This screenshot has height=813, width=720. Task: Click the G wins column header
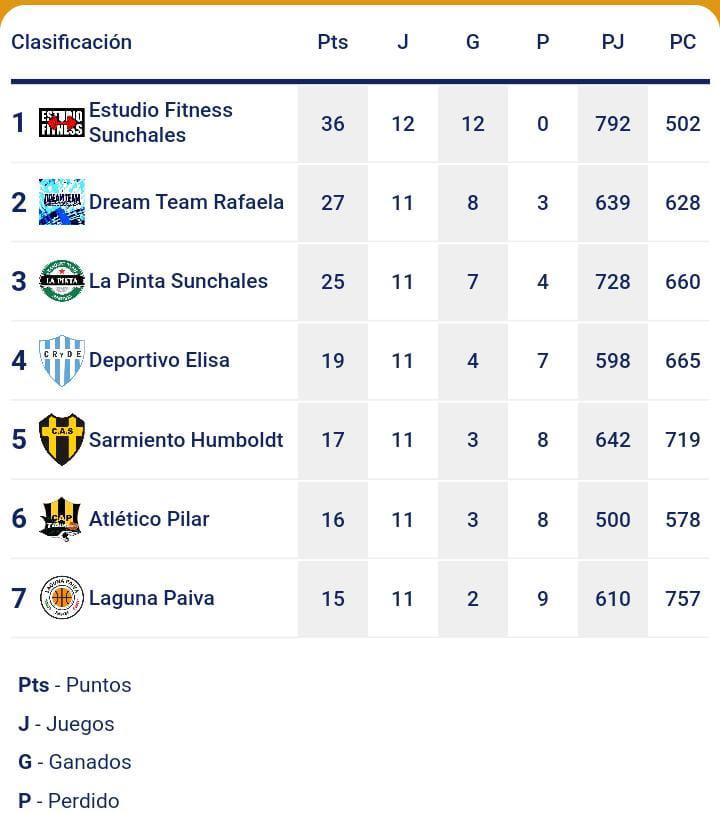click(472, 42)
